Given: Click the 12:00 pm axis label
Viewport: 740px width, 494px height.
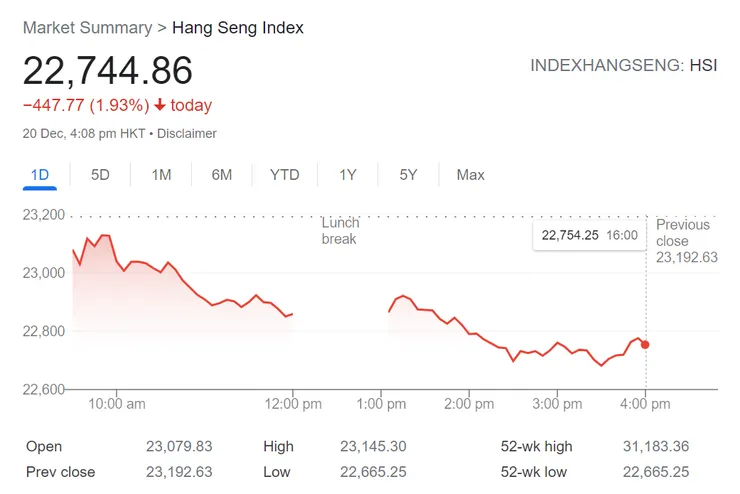Looking at the screenshot, I should 293,404.
